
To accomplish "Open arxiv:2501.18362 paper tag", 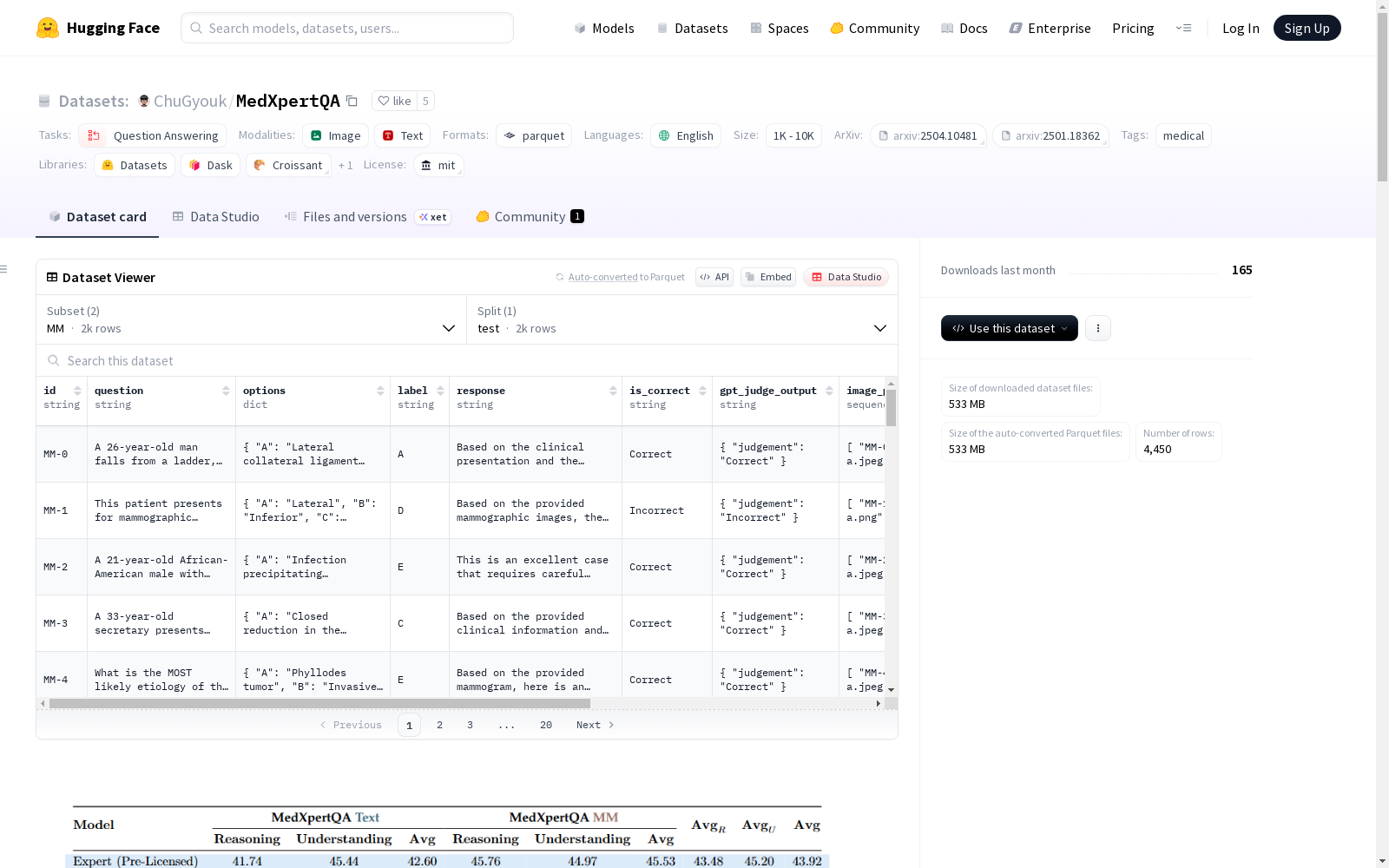I will coord(1050,135).
